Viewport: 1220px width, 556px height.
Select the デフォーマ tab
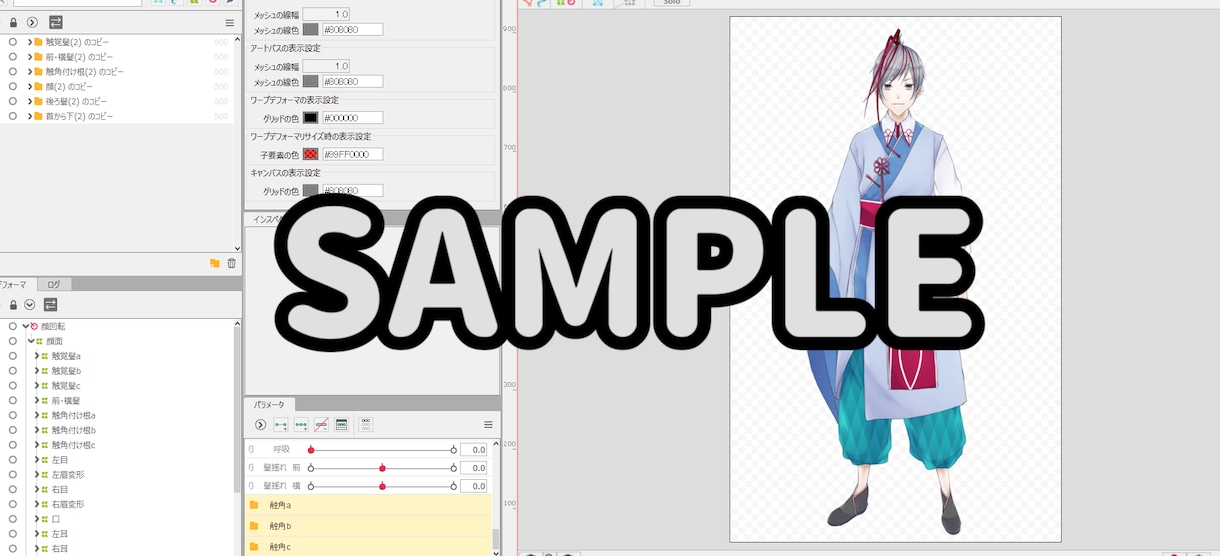pyautogui.click(x=18, y=285)
